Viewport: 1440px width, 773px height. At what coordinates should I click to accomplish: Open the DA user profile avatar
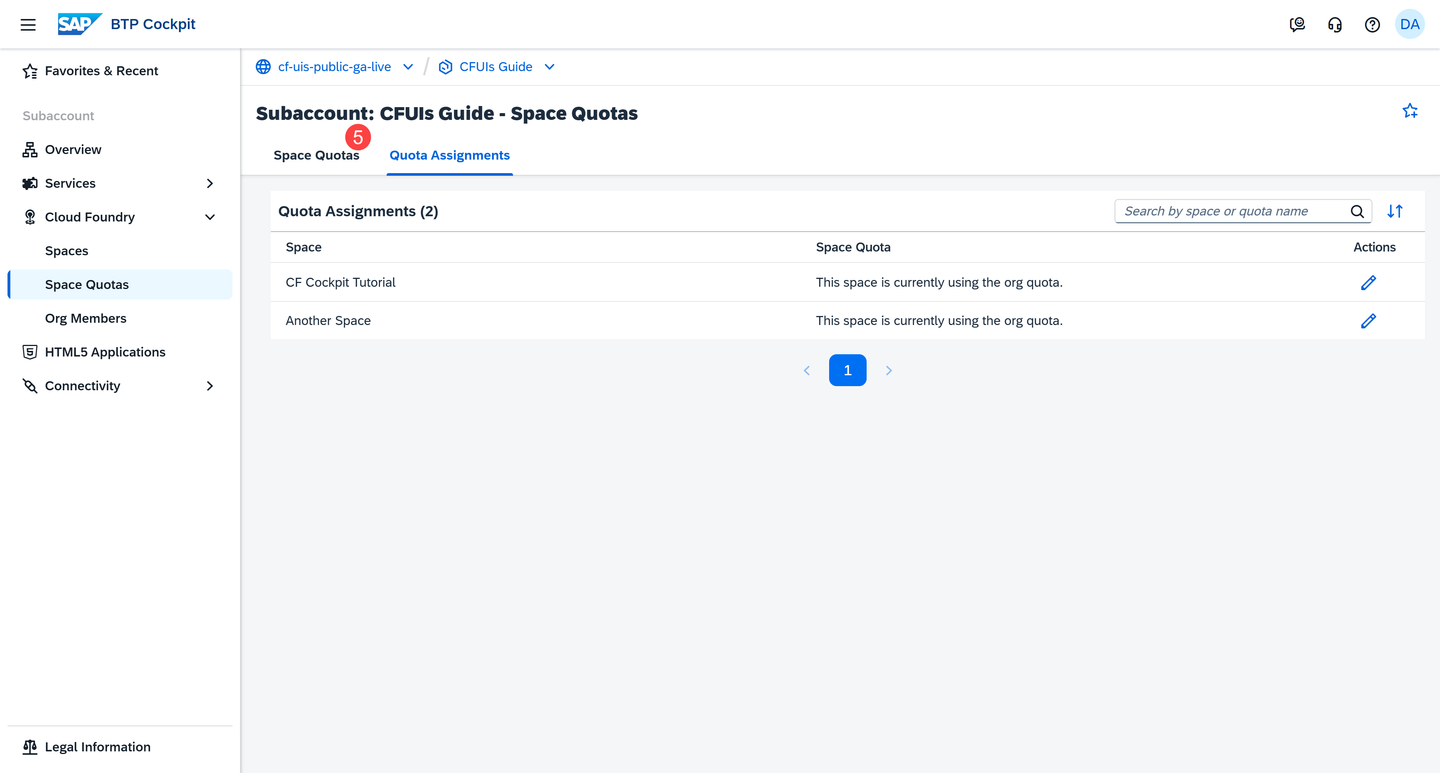coord(1410,25)
